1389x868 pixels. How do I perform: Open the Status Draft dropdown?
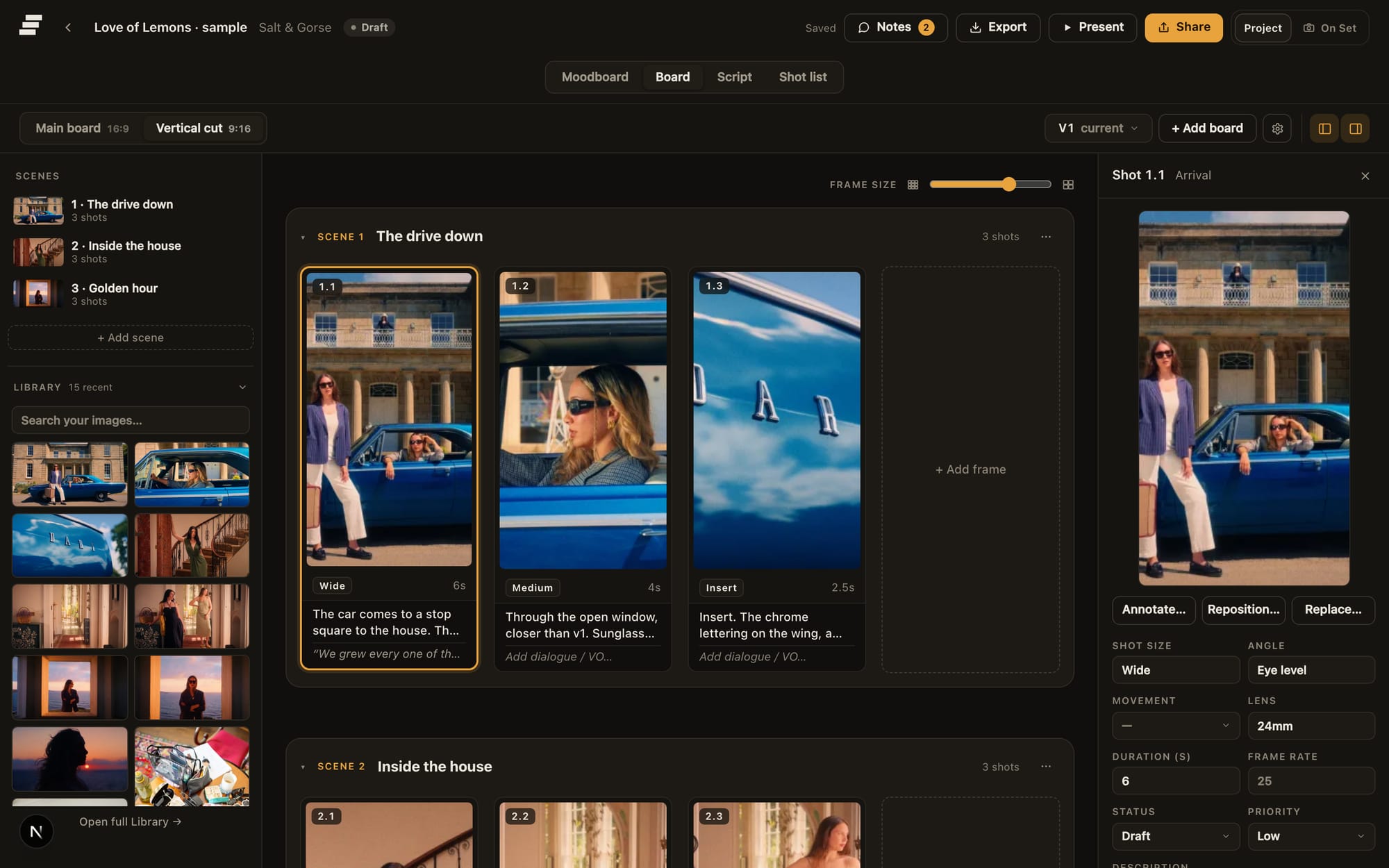point(1176,836)
